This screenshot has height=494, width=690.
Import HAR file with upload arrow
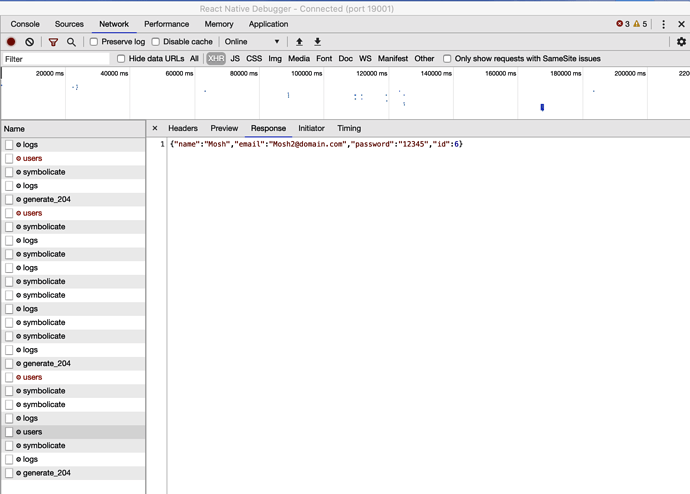[x=299, y=42]
